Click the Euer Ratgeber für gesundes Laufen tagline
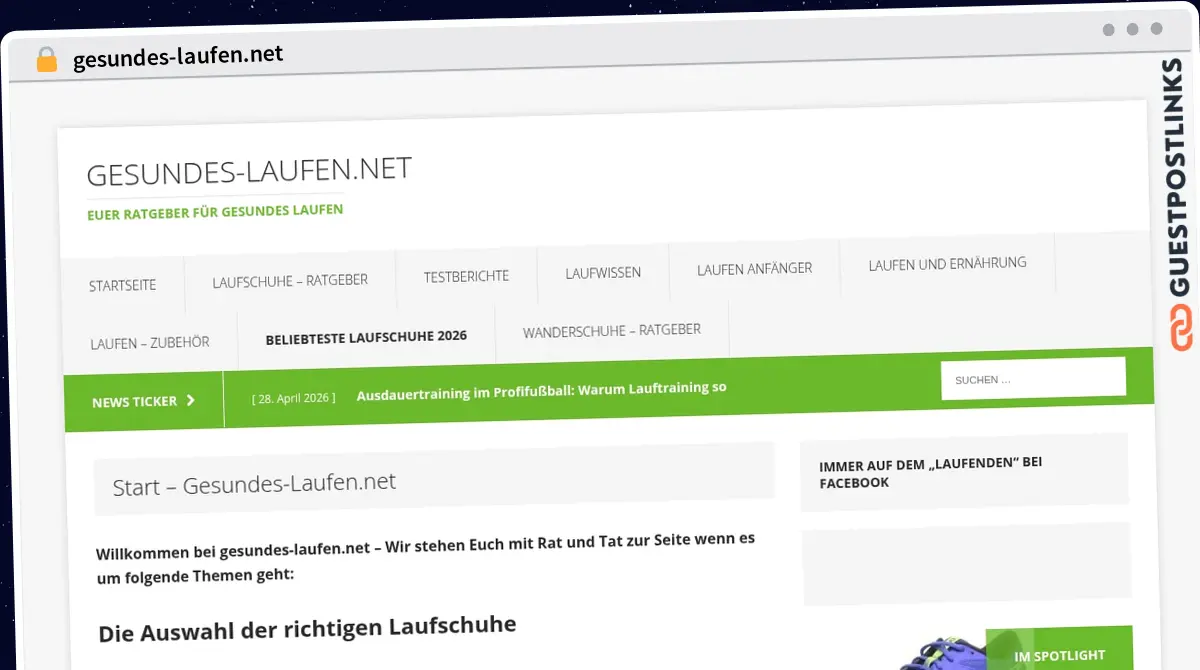Image resolution: width=1200 pixels, height=670 pixels. 215,212
